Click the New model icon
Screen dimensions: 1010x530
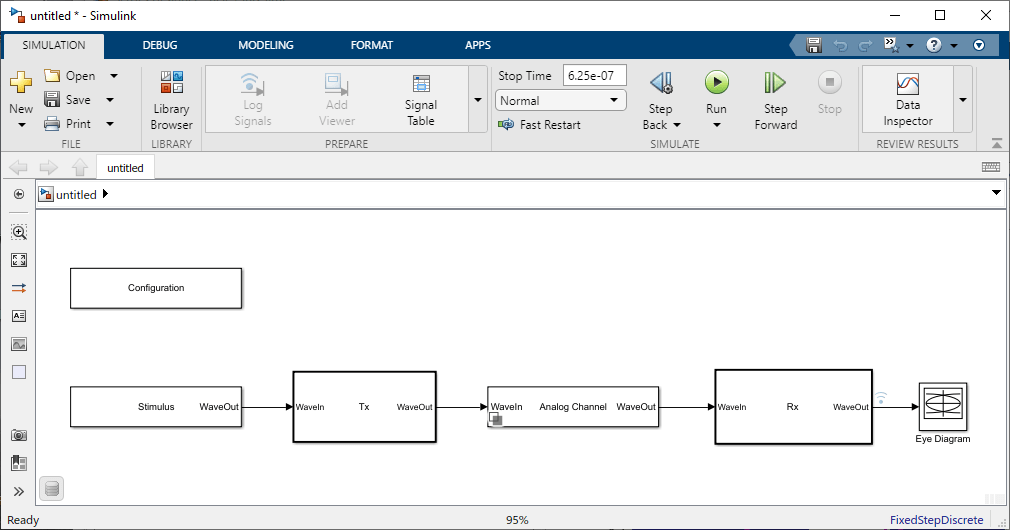click(x=21, y=82)
